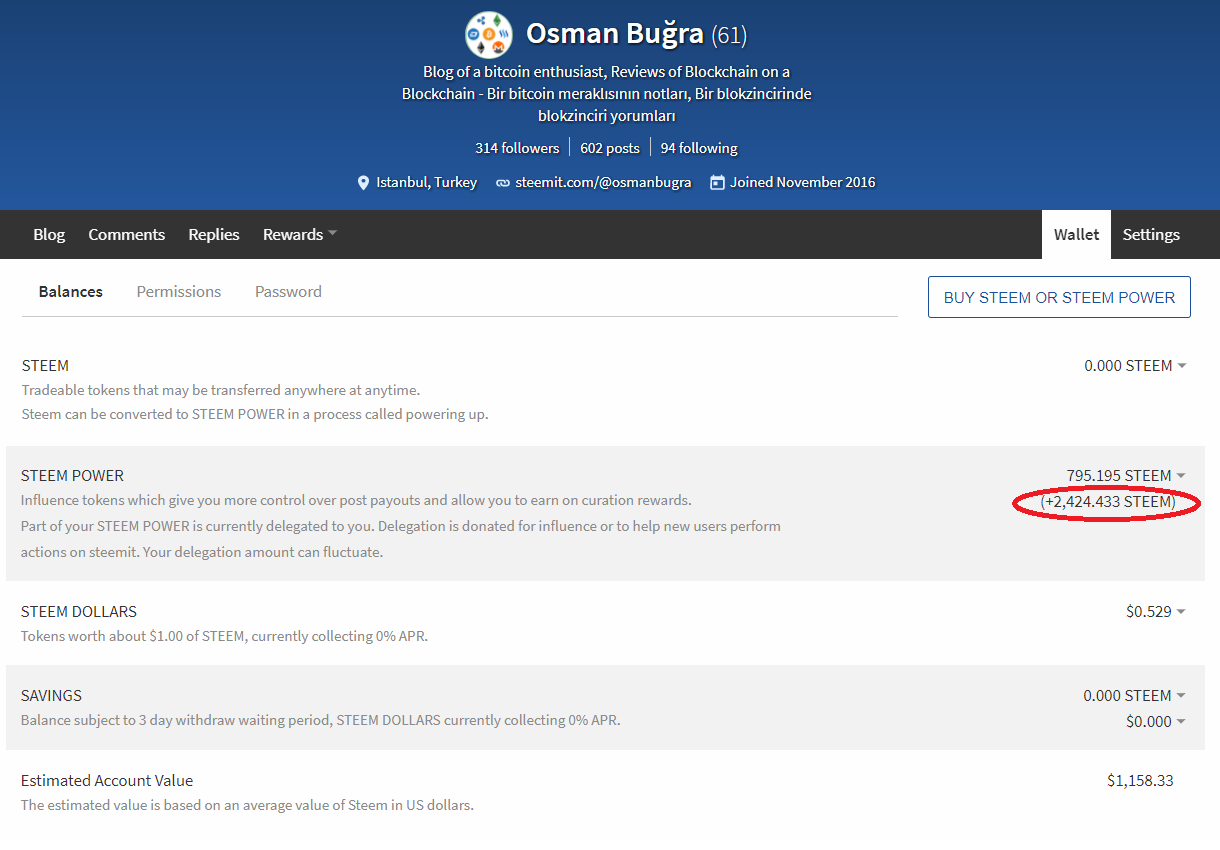Viewport: 1220px width, 850px height.
Task: View the 314 followers list
Action: point(517,148)
